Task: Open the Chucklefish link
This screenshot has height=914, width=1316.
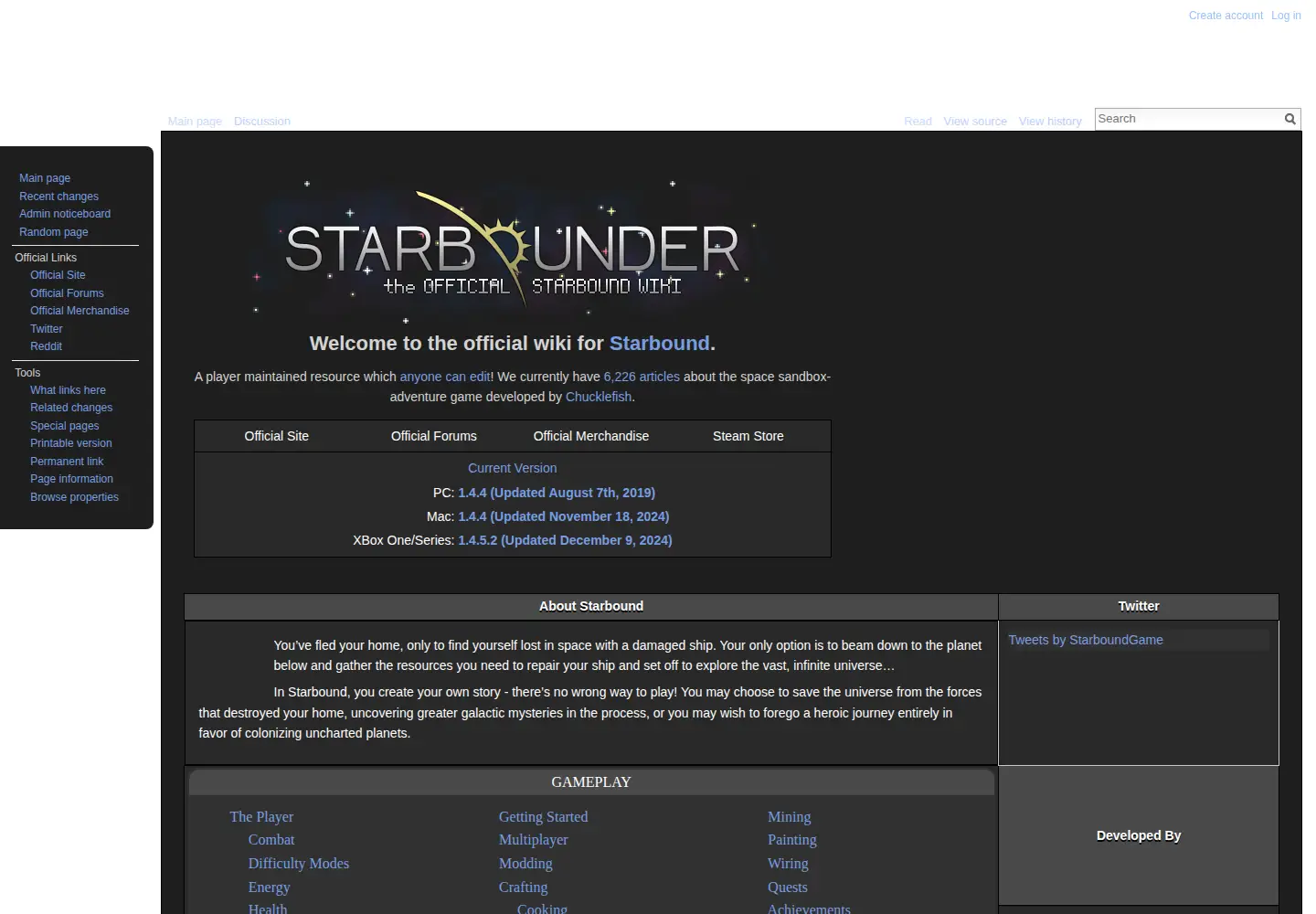Action: tap(599, 397)
